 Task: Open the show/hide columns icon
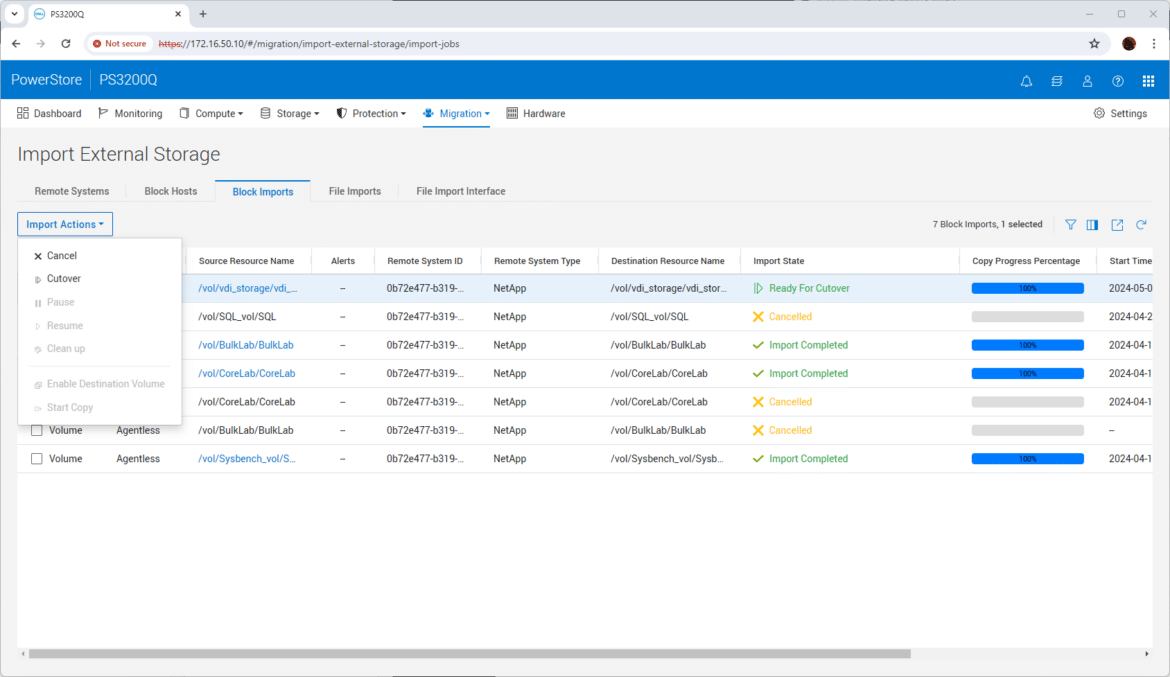pos(1092,225)
